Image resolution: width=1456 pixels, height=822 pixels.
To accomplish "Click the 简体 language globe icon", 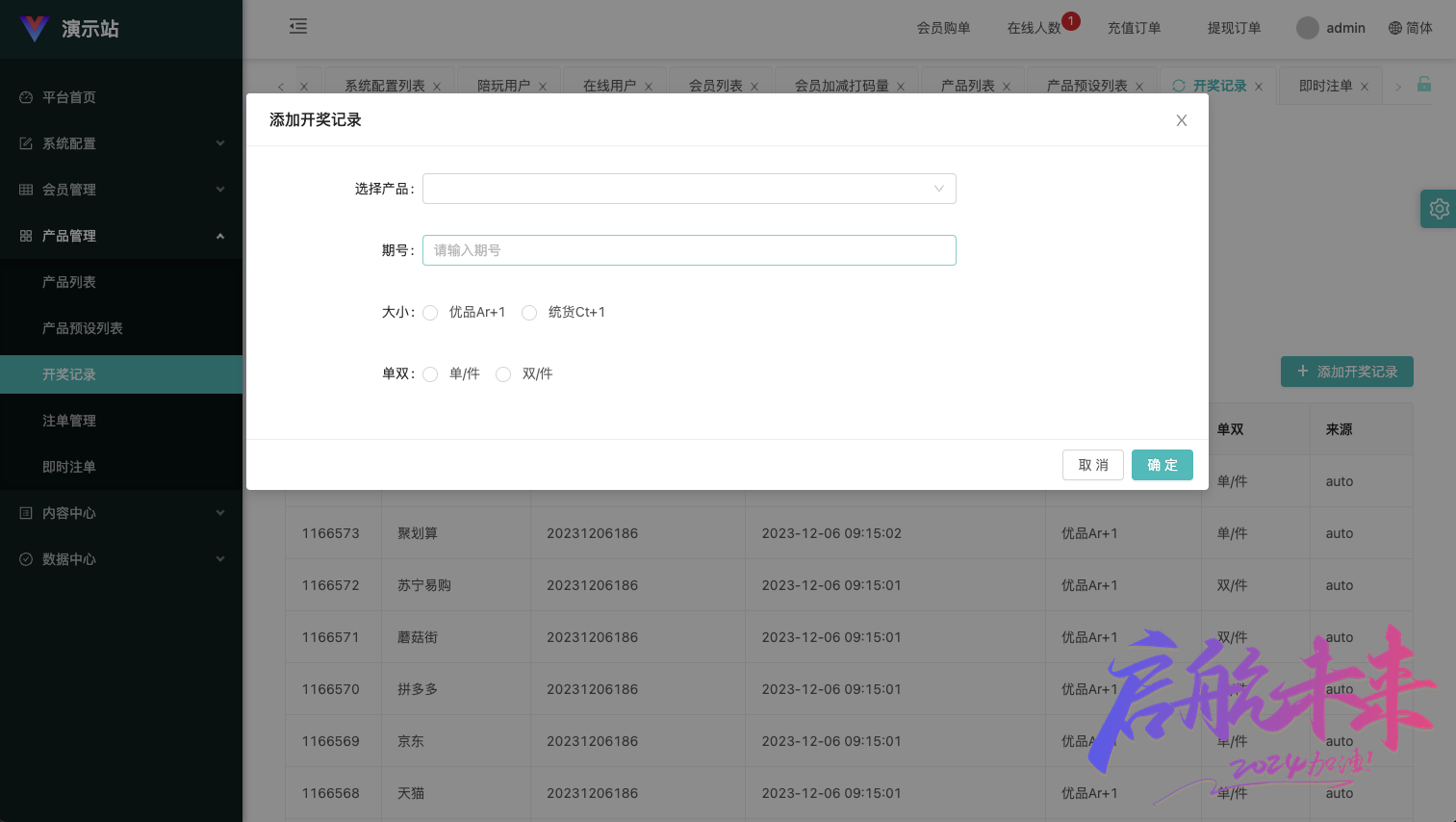I will click(x=1394, y=28).
